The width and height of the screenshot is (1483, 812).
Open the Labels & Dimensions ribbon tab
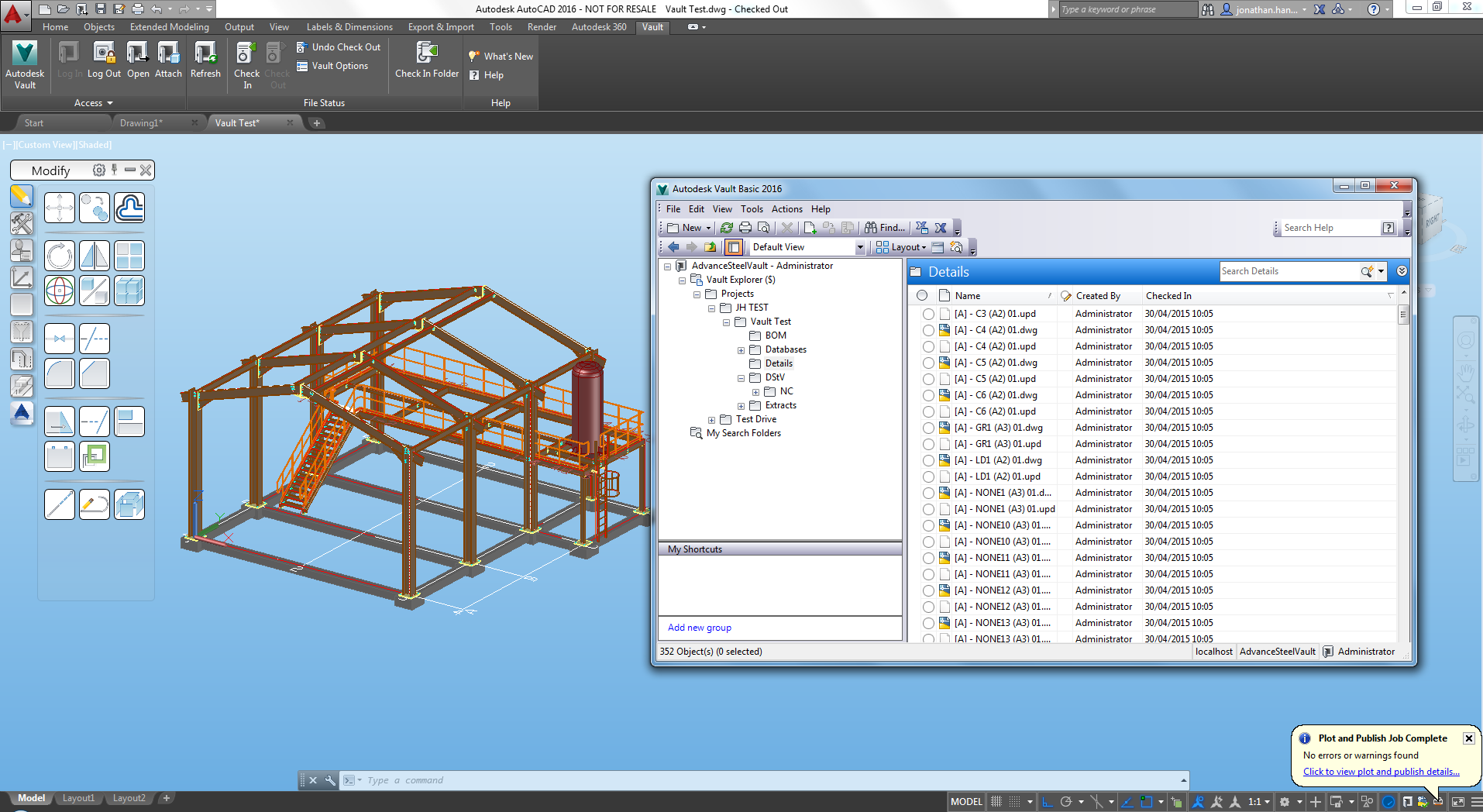point(349,27)
